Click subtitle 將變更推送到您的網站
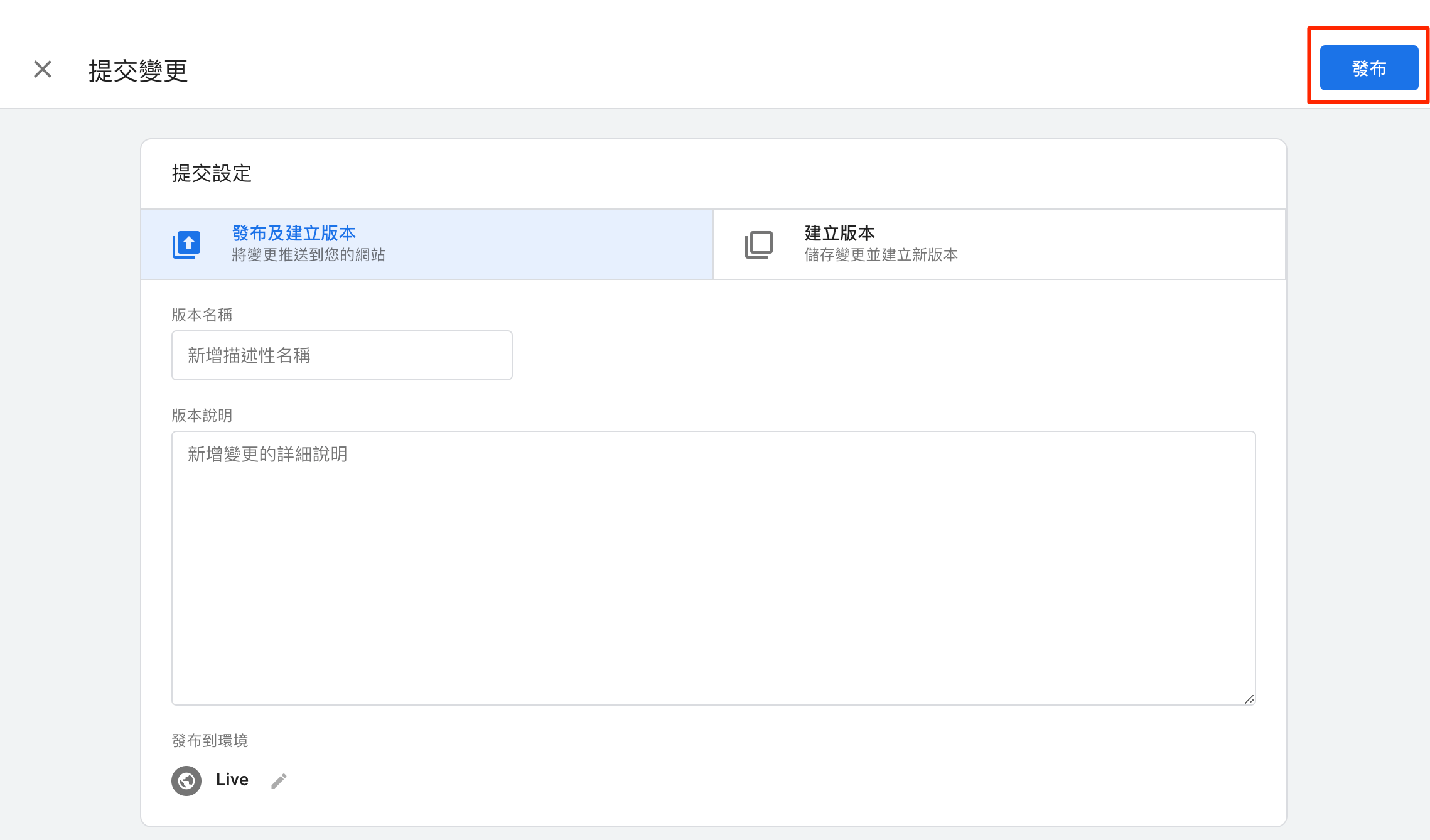This screenshot has width=1430, height=840. 308,255
